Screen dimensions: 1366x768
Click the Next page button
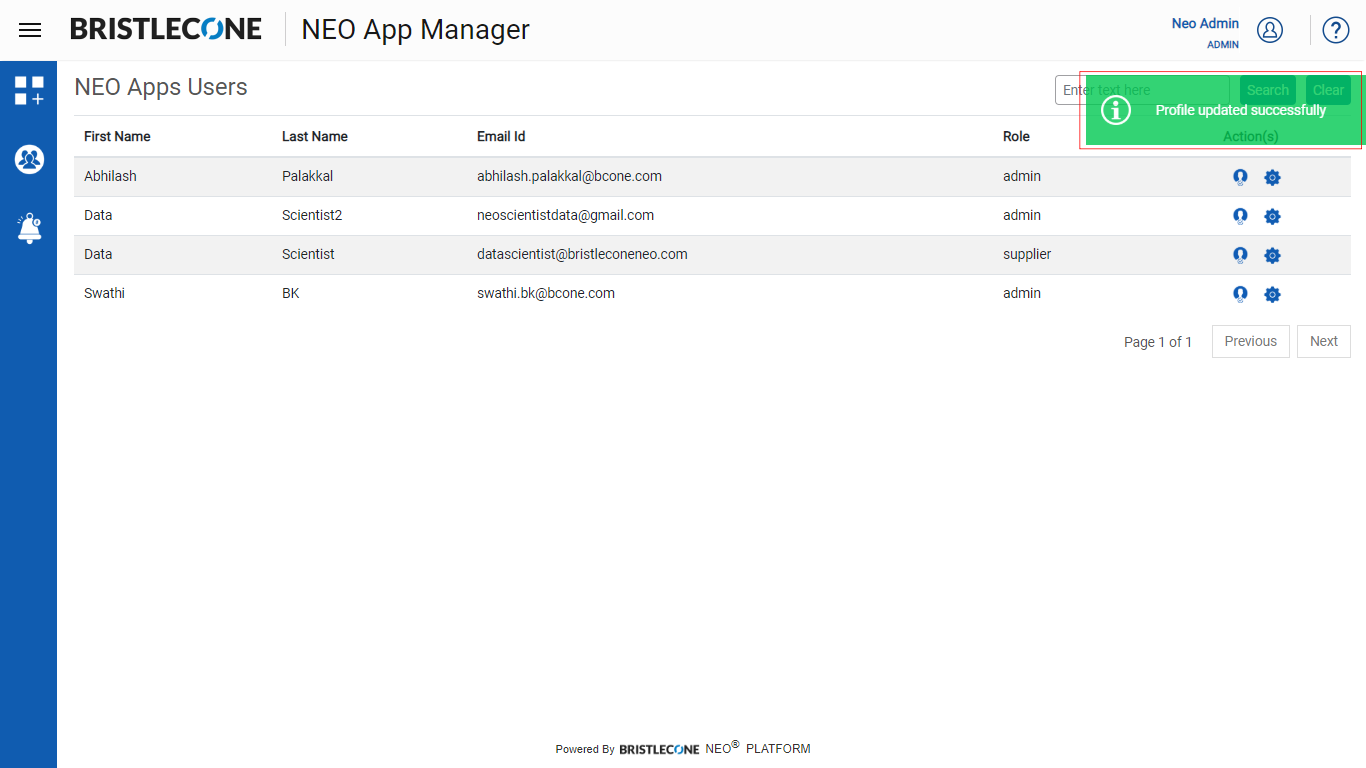point(1324,341)
